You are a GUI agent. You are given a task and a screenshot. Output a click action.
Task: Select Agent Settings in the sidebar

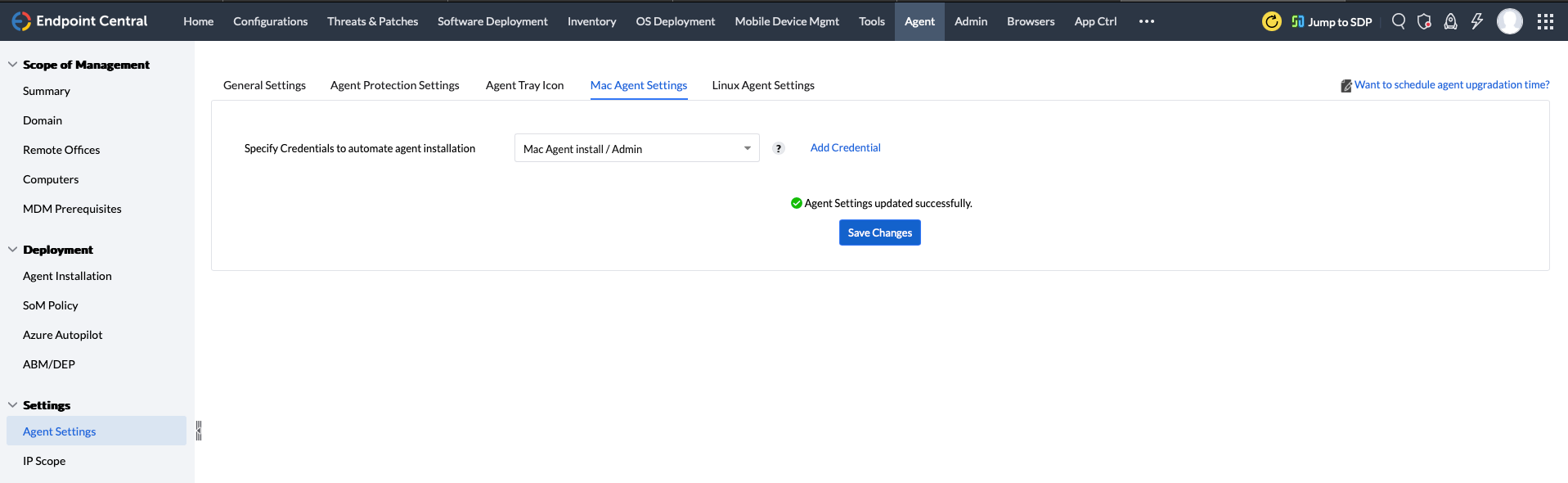[x=97, y=431]
